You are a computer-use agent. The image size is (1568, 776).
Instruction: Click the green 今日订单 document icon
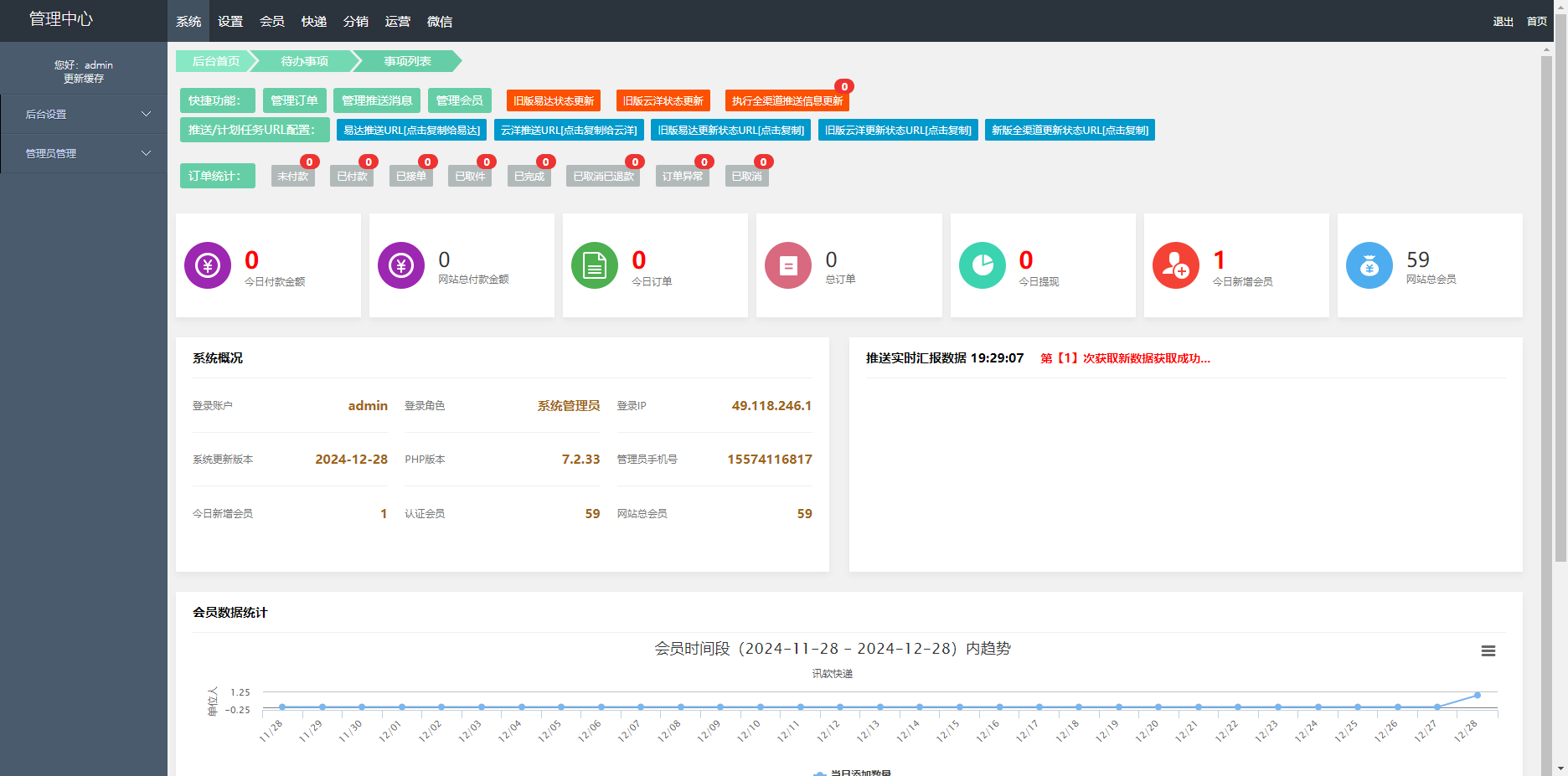tap(594, 265)
